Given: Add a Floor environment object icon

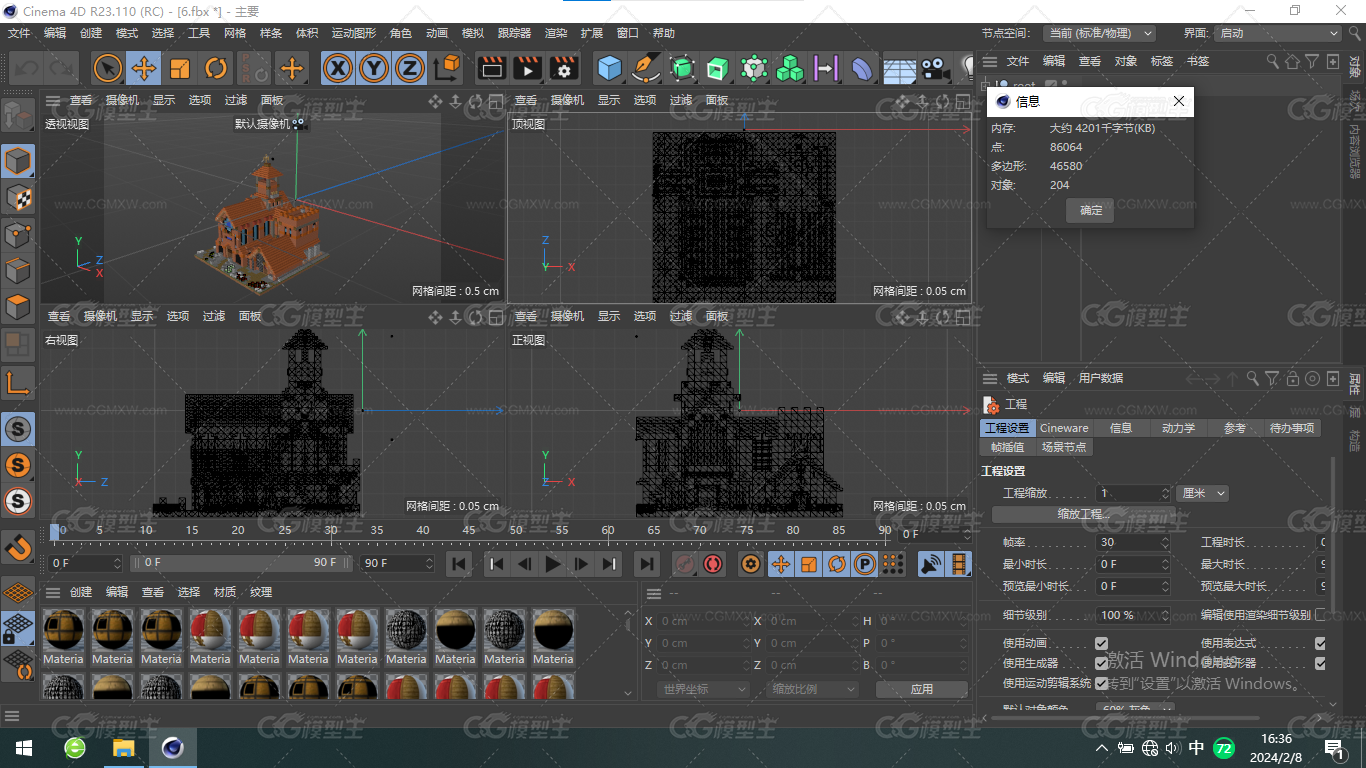Looking at the screenshot, I should [899, 68].
